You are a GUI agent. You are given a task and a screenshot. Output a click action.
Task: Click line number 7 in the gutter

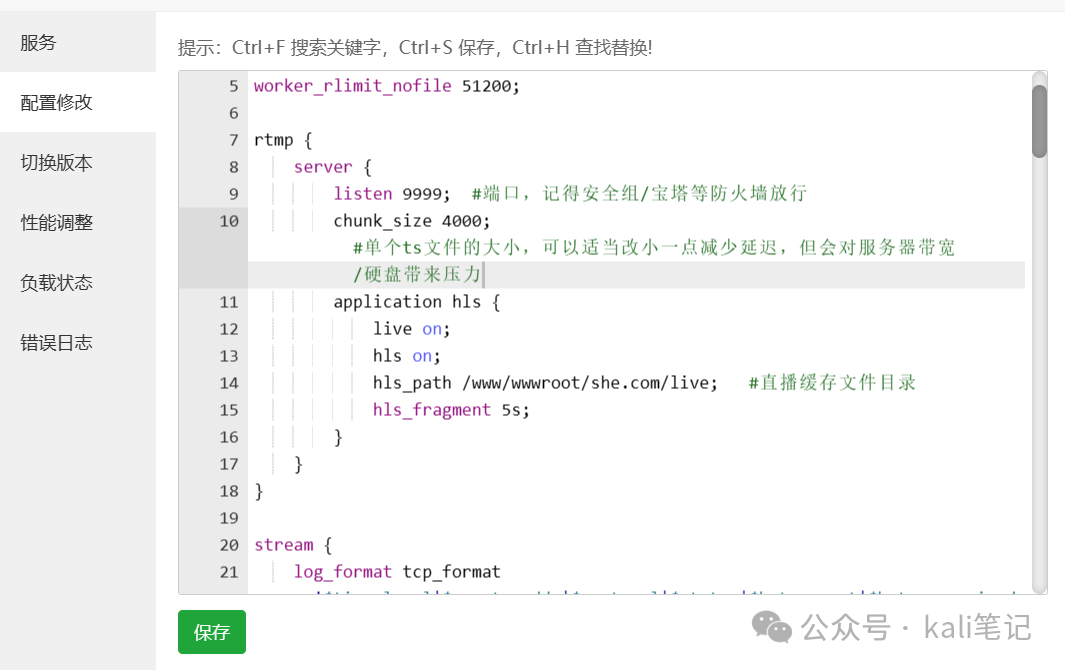[233, 140]
